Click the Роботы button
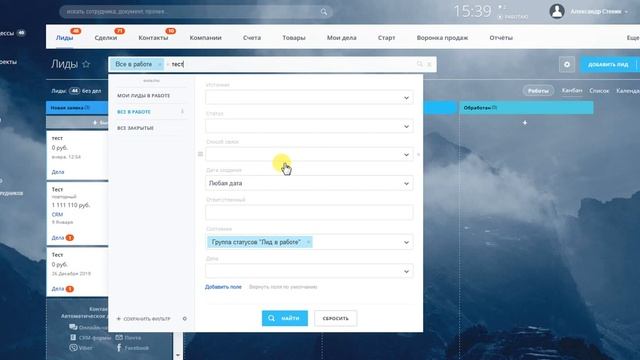This screenshot has height=360, width=640. point(538,91)
